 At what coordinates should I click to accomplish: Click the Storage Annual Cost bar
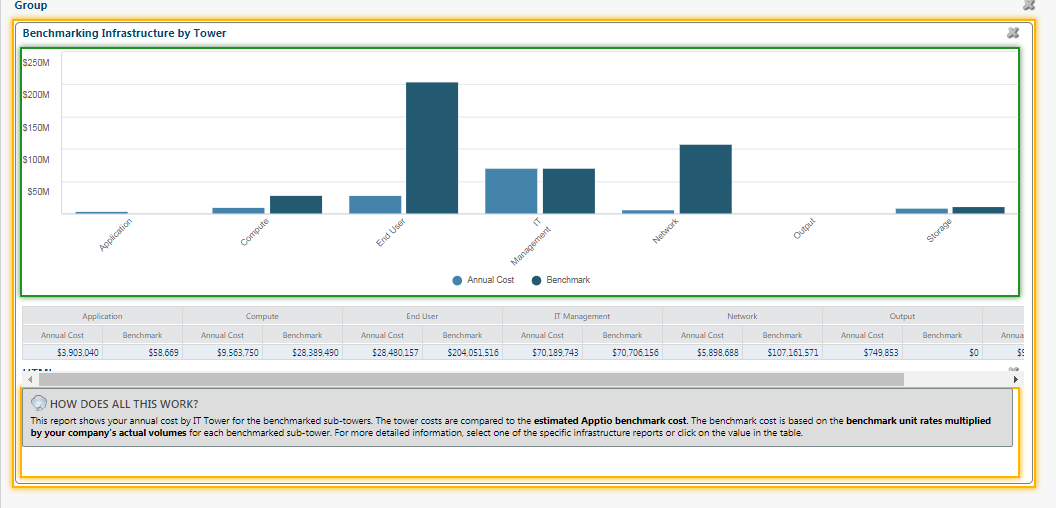(x=921, y=211)
